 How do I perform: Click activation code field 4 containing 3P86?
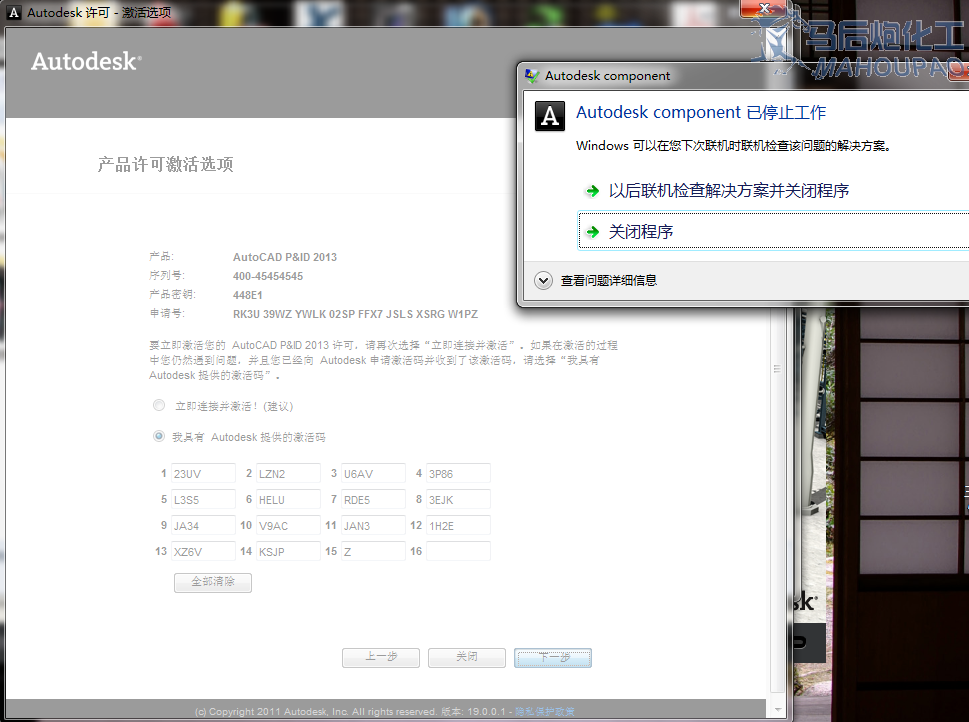(x=459, y=474)
